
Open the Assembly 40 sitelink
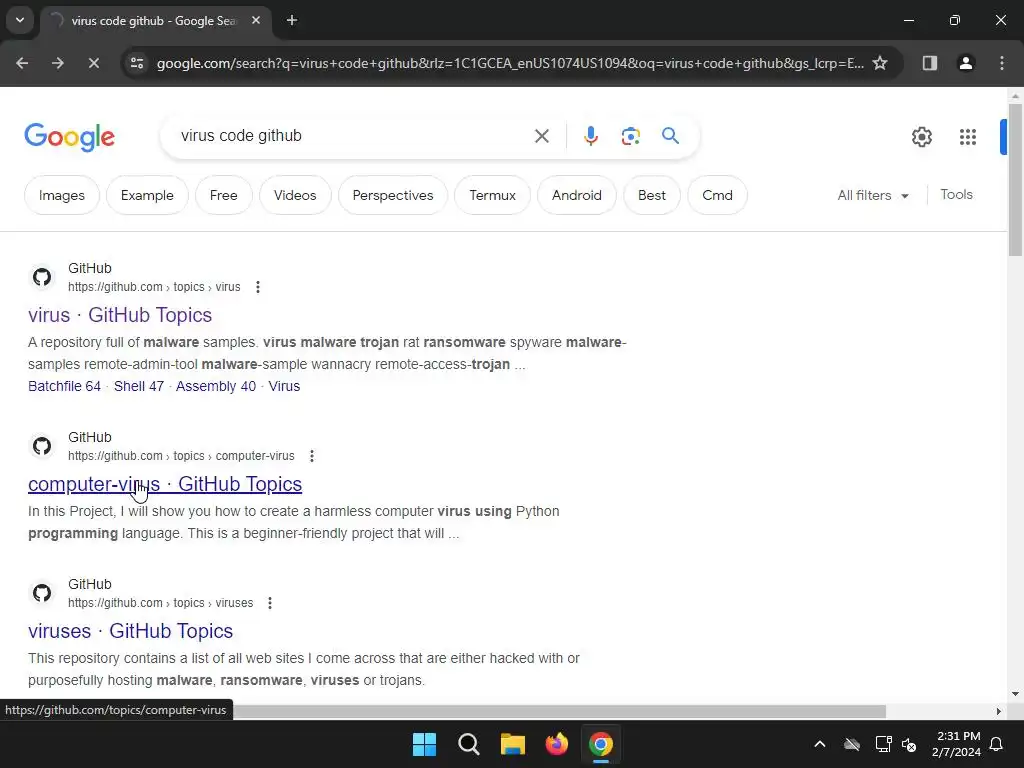point(216,386)
